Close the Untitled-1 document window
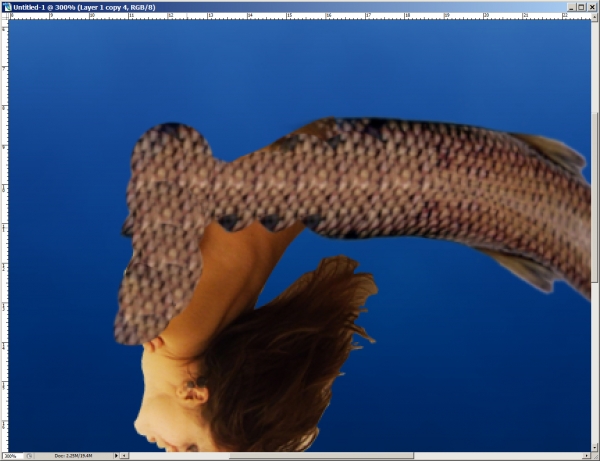The height and width of the screenshot is (461, 600). click(592, 7)
